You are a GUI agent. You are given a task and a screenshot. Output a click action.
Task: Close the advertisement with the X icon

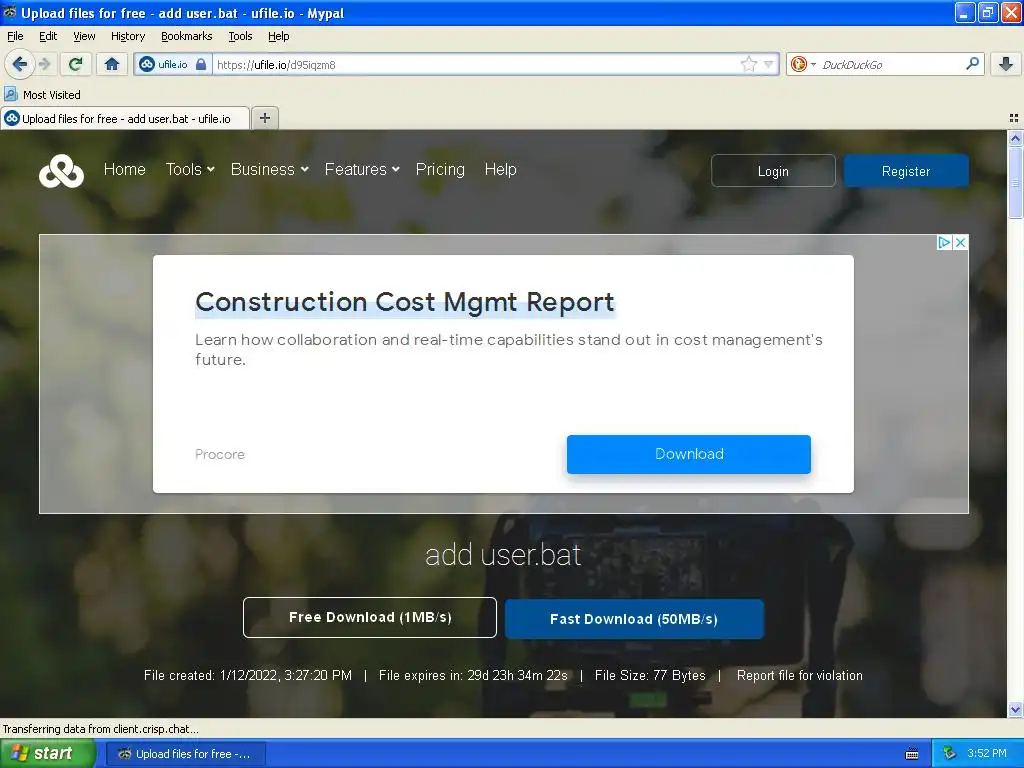tap(960, 242)
